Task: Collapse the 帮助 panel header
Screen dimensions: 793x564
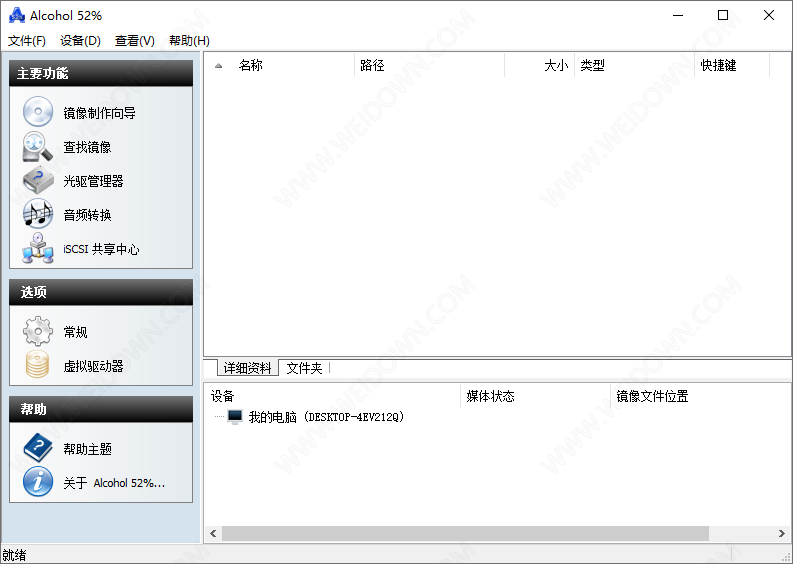Action: [x=101, y=409]
